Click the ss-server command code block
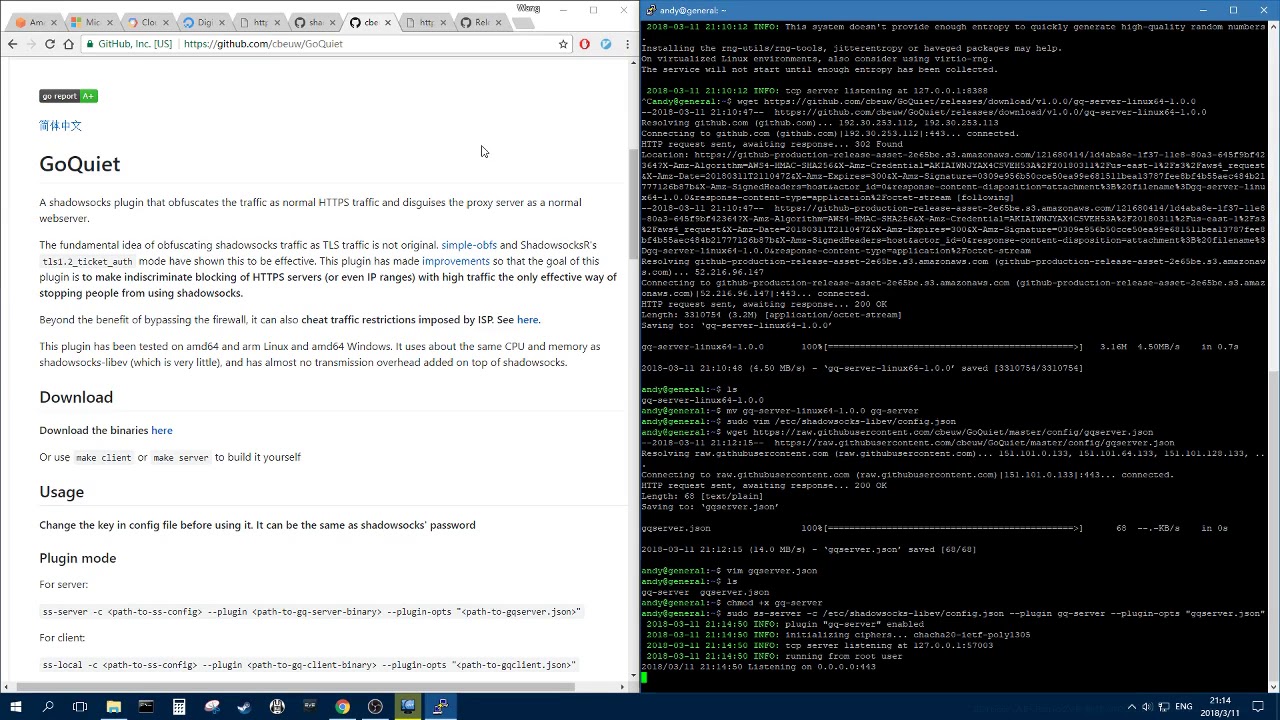 [311, 611]
